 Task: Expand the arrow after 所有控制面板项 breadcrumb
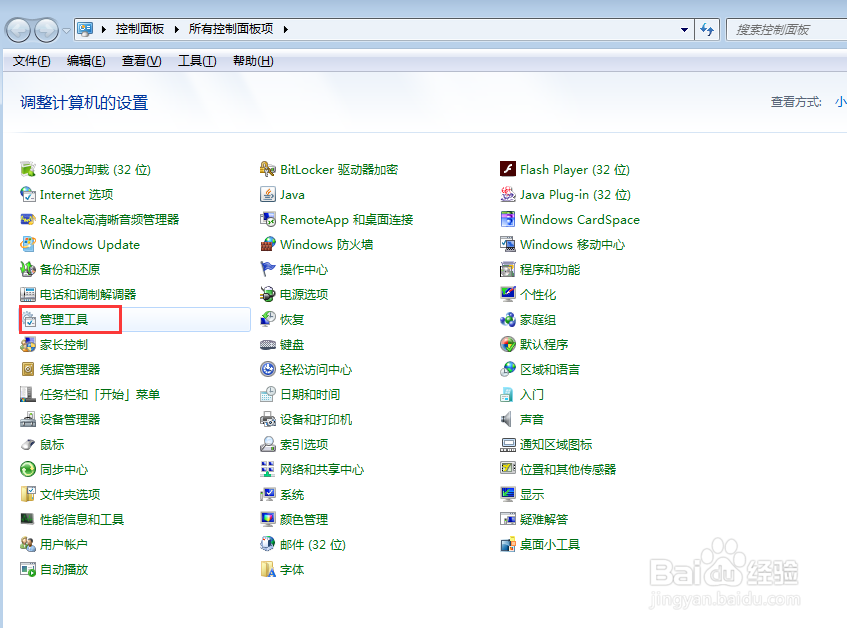coord(285,29)
